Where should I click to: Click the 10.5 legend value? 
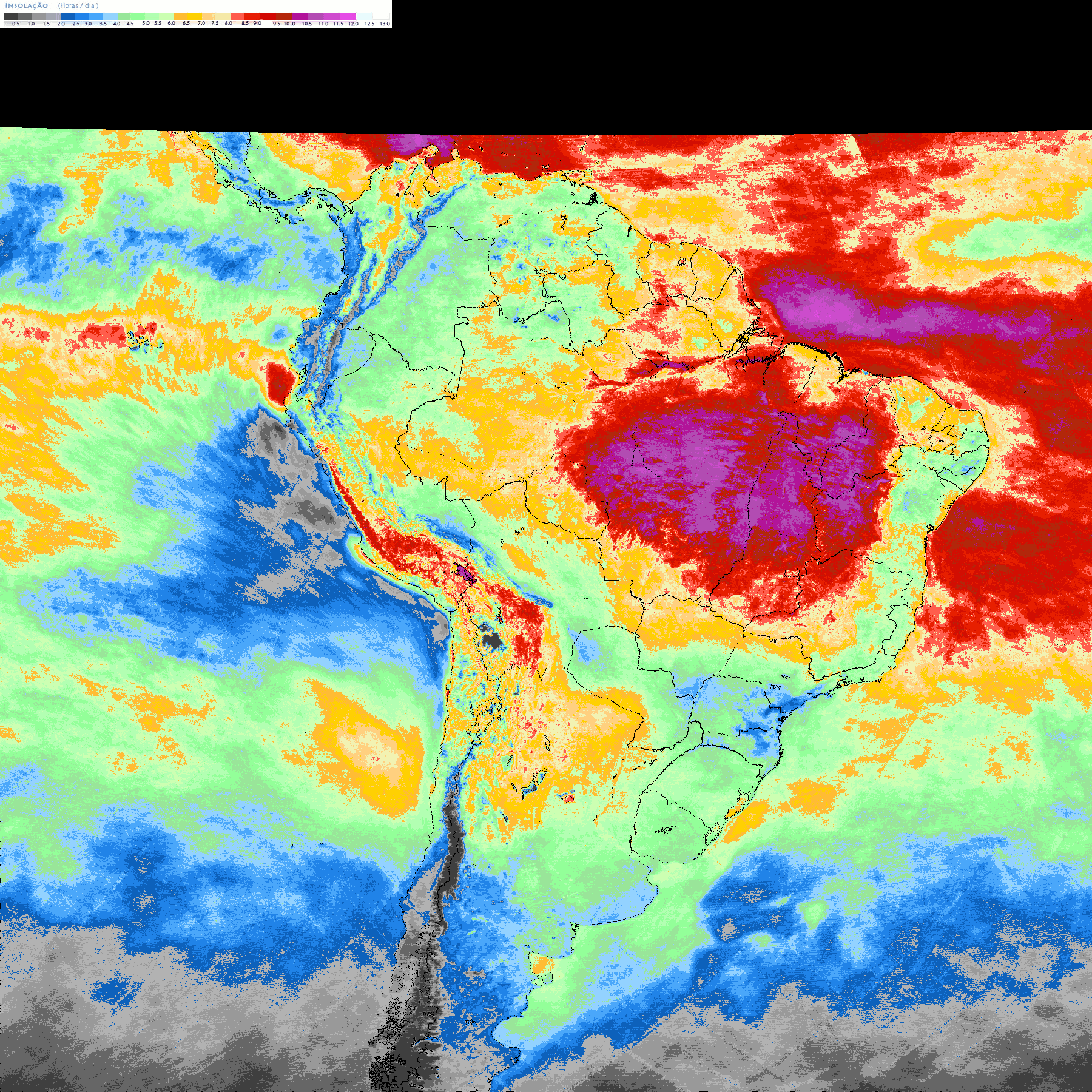307,24
